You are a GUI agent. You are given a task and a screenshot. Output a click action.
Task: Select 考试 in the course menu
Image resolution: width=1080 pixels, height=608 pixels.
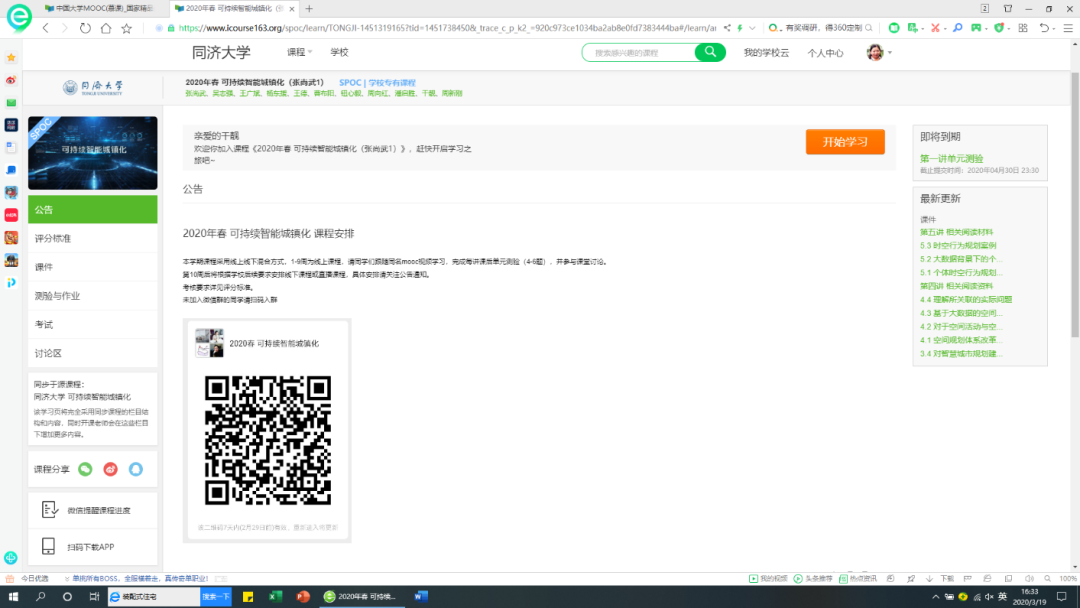(x=92, y=324)
